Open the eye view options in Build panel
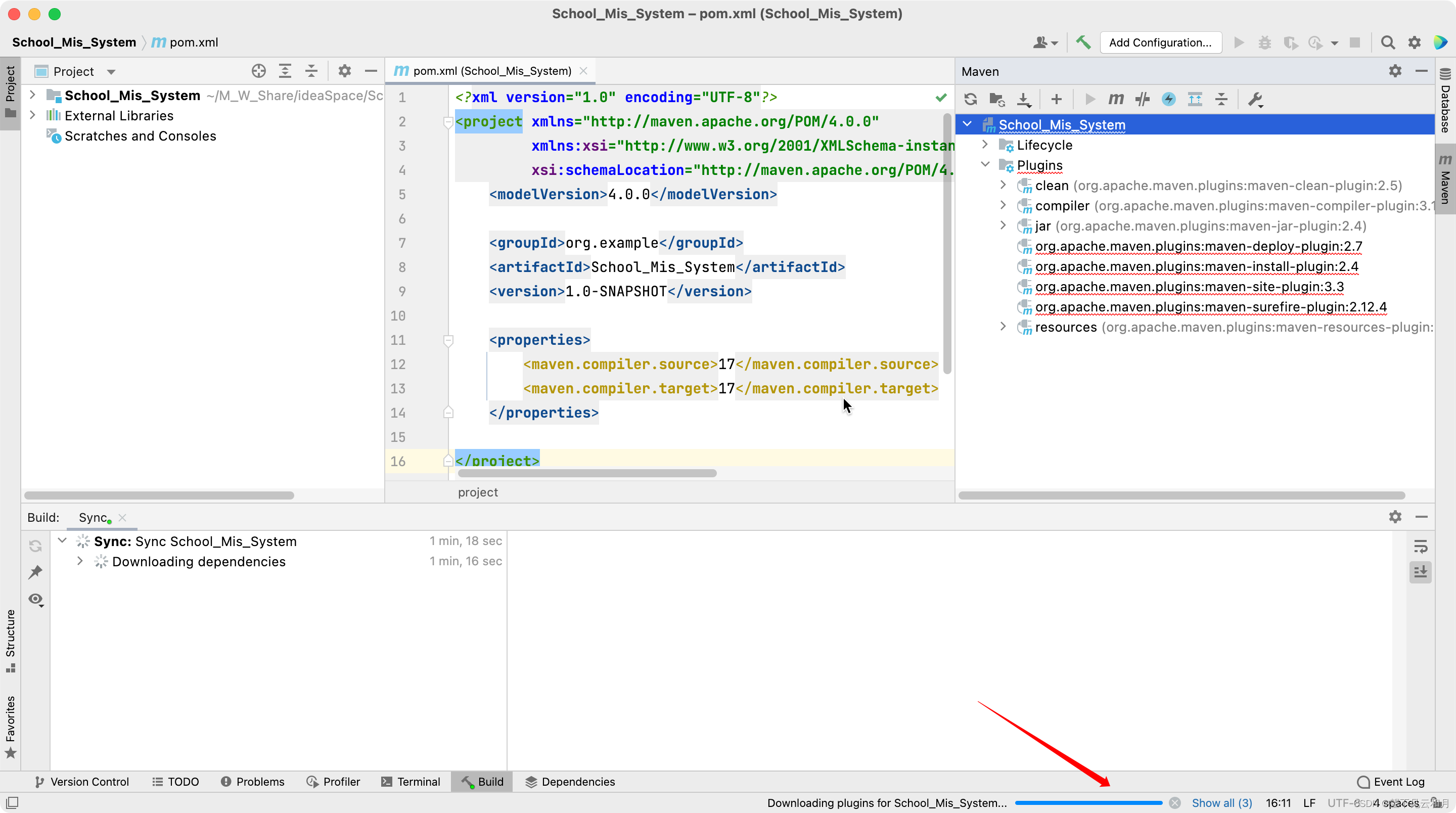This screenshot has height=813, width=1456. pyautogui.click(x=35, y=599)
